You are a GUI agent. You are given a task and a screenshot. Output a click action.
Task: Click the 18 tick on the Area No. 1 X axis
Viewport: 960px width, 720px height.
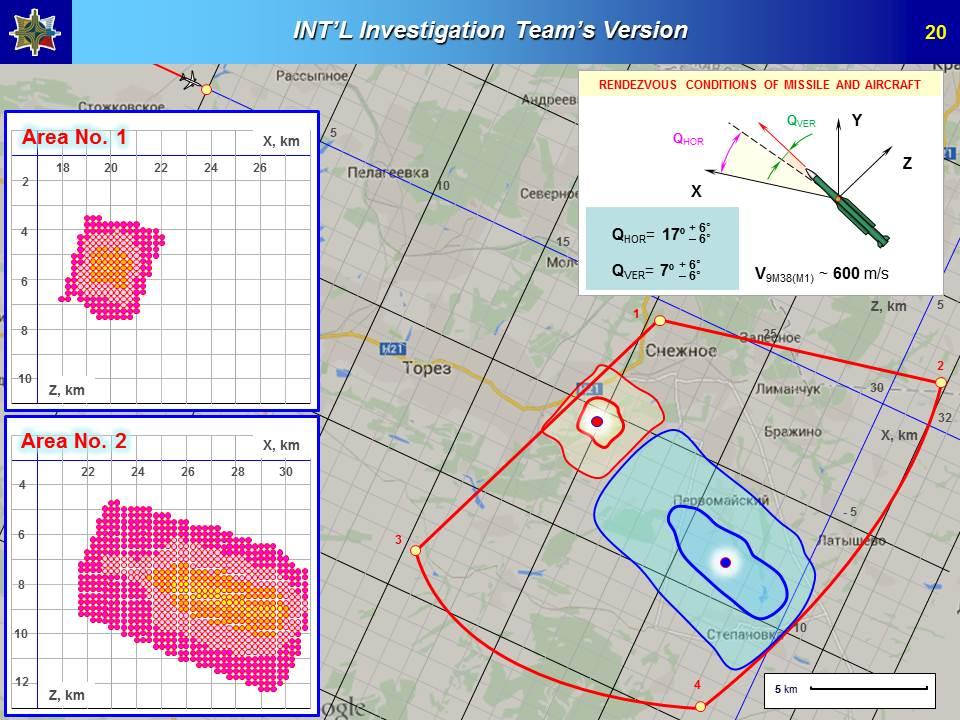[x=62, y=168]
